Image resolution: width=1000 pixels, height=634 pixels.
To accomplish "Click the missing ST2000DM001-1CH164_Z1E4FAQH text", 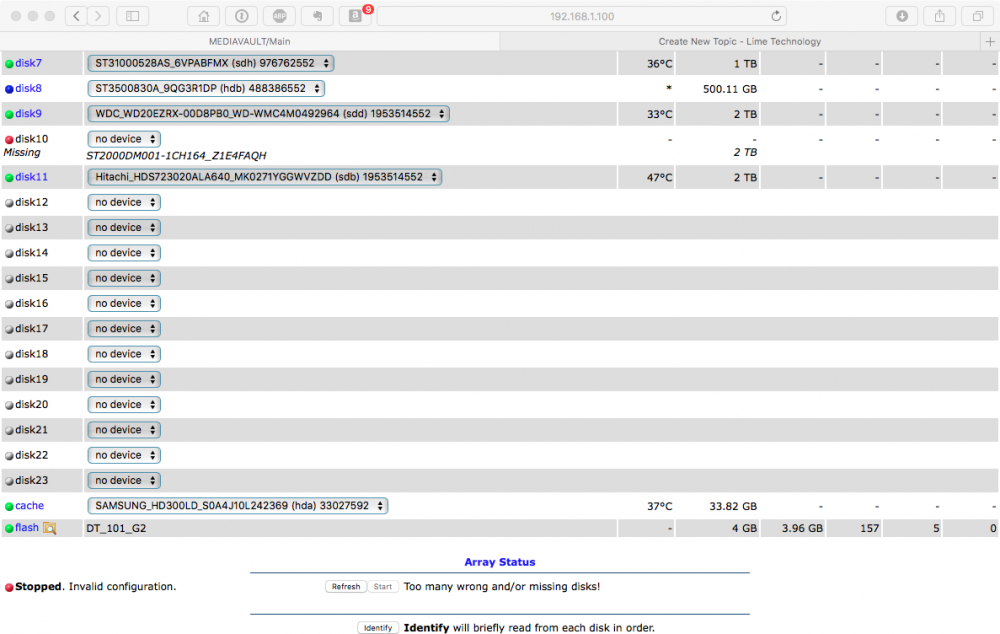I will 176,156.
